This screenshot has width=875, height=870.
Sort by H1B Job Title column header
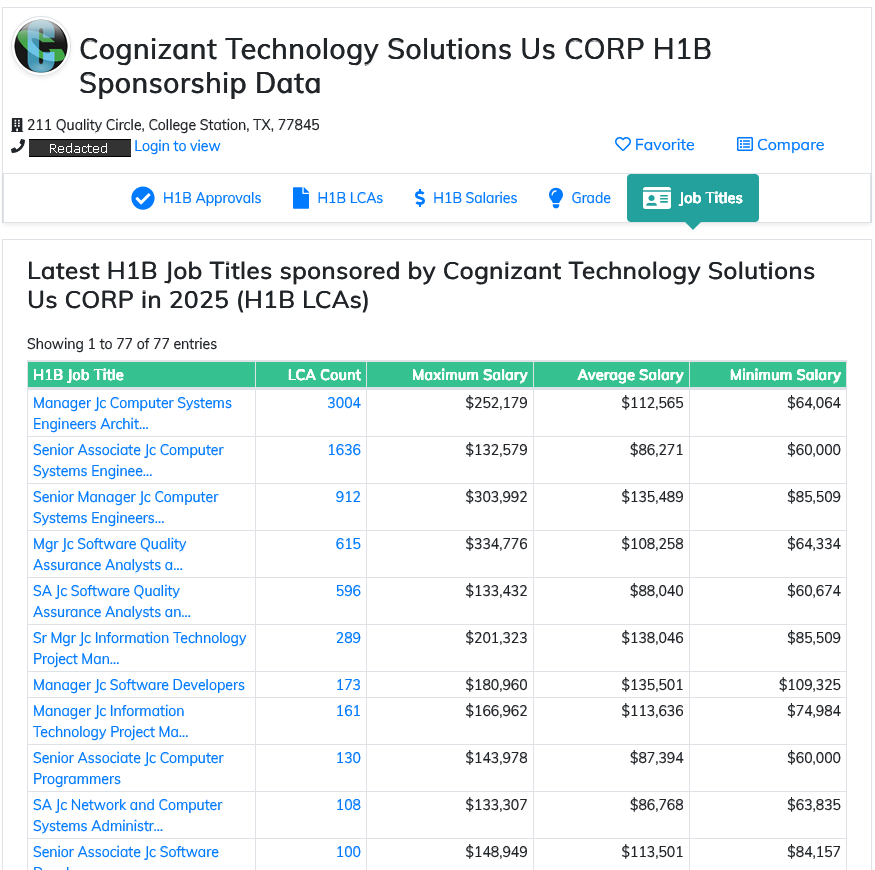(79, 375)
